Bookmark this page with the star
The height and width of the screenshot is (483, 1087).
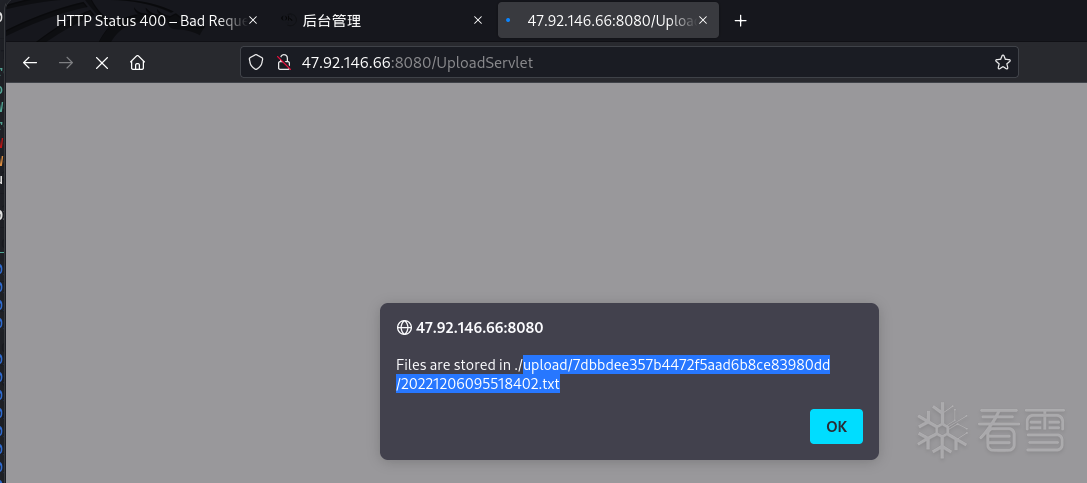[x=1002, y=62]
